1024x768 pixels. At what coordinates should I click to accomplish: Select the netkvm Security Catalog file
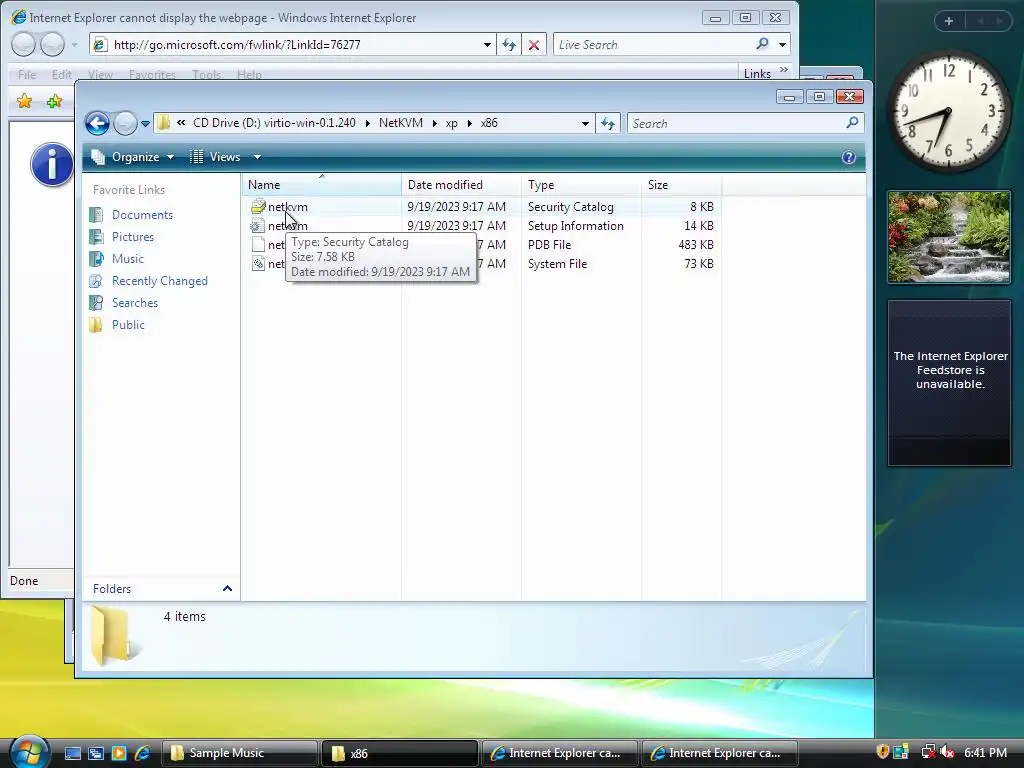pos(287,207)
